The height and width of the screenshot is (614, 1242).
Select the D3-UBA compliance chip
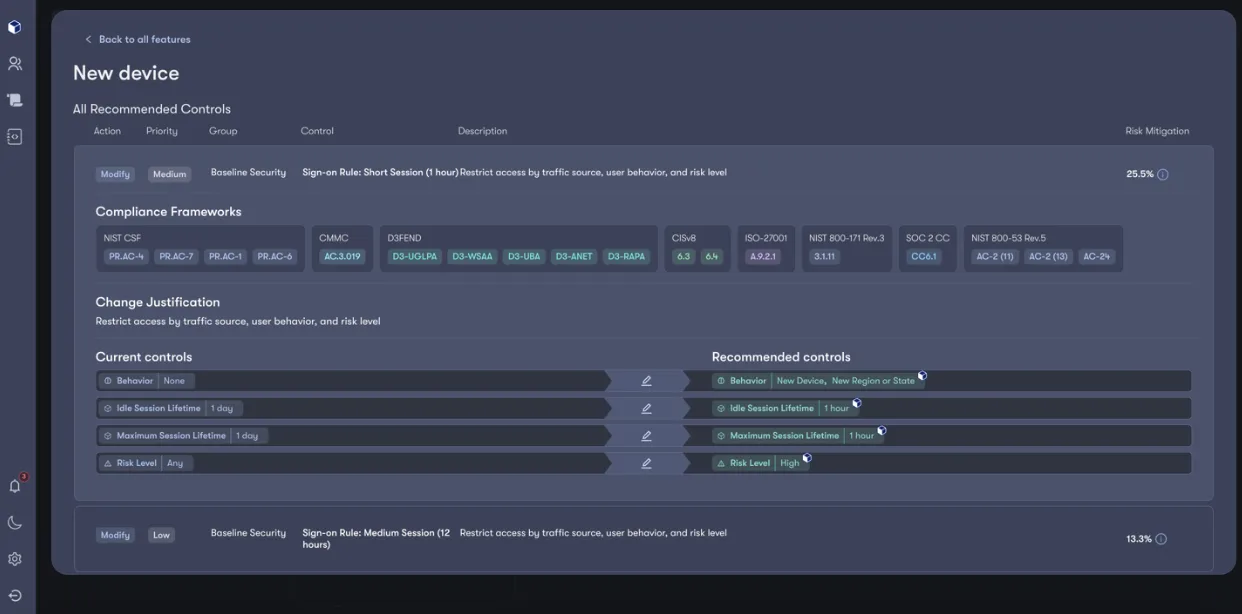(524, 255)
